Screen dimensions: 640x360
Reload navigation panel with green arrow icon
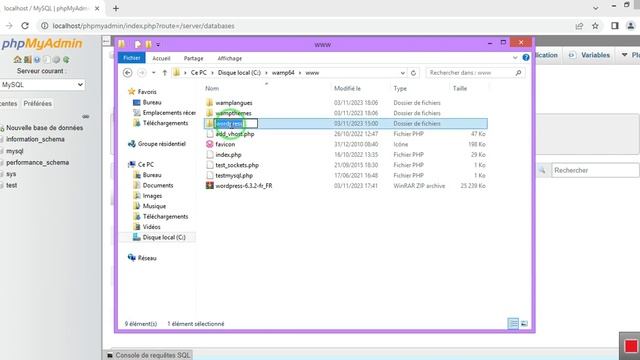pyautogui.click(x=66, y=60)
